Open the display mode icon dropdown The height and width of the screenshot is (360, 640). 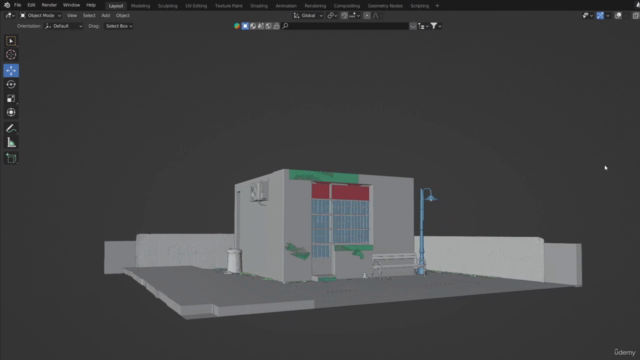[423, 26]
